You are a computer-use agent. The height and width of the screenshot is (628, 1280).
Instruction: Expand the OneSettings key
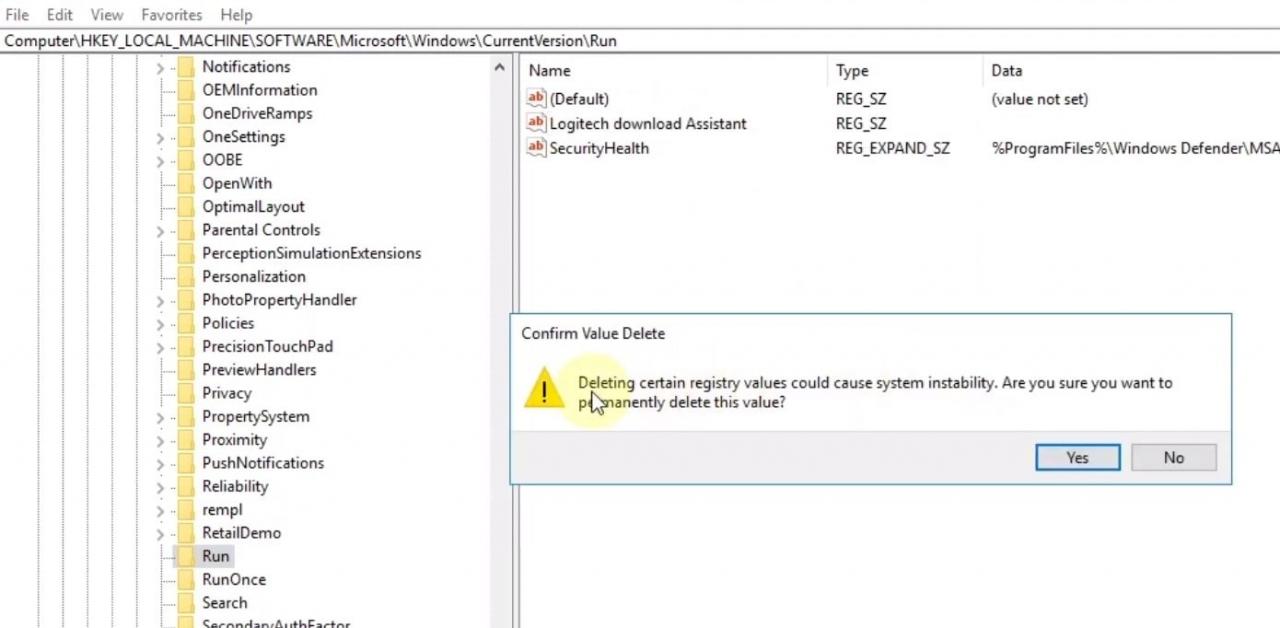[160, 137]
